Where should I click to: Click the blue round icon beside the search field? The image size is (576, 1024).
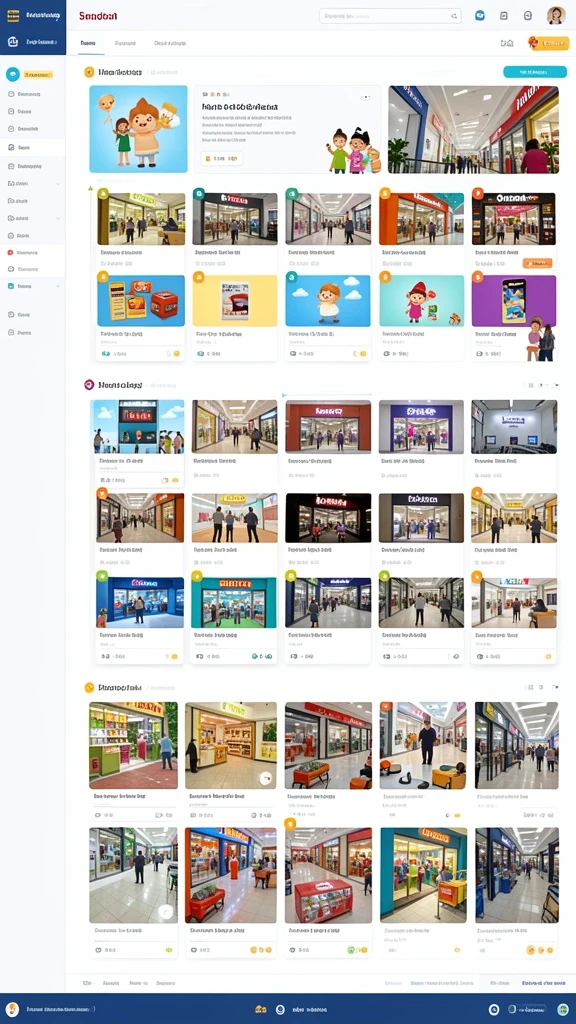480,16
